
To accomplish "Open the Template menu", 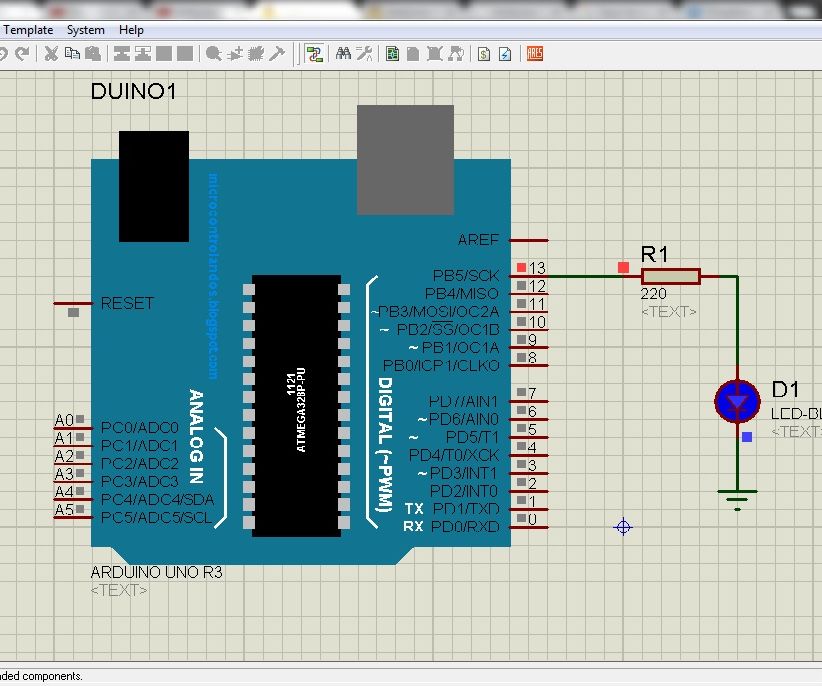I will (28, 30).
